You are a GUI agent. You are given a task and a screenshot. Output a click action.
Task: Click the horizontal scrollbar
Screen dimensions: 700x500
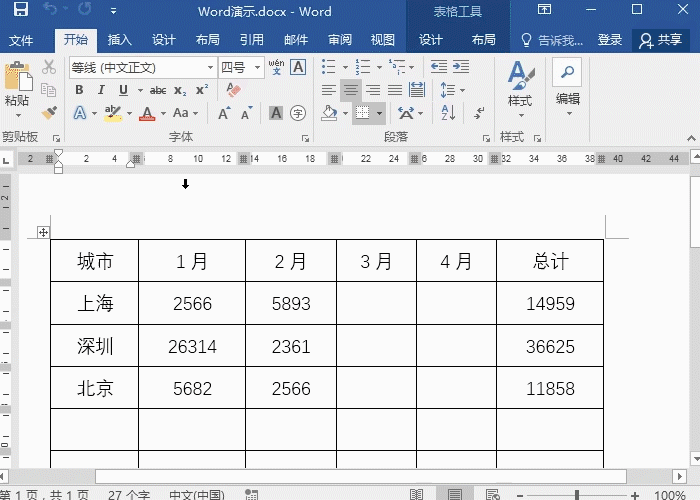point(361,476)
